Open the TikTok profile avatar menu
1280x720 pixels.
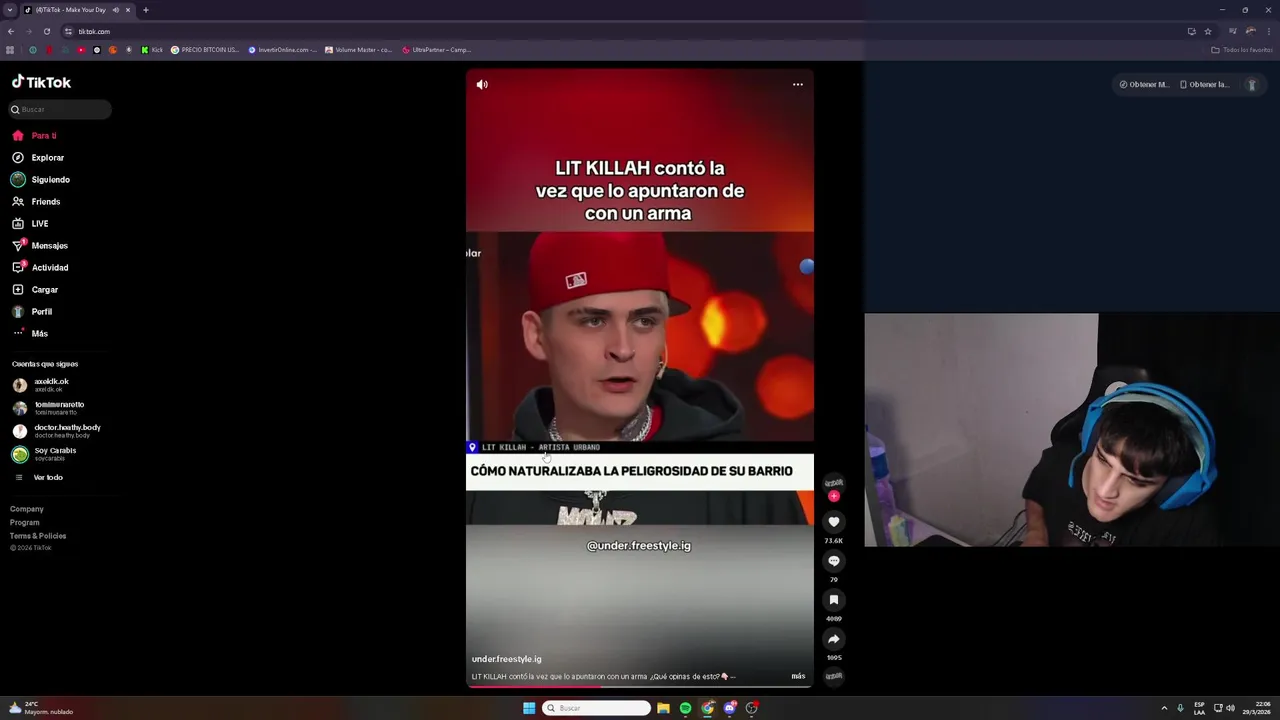pos(1251,84)
